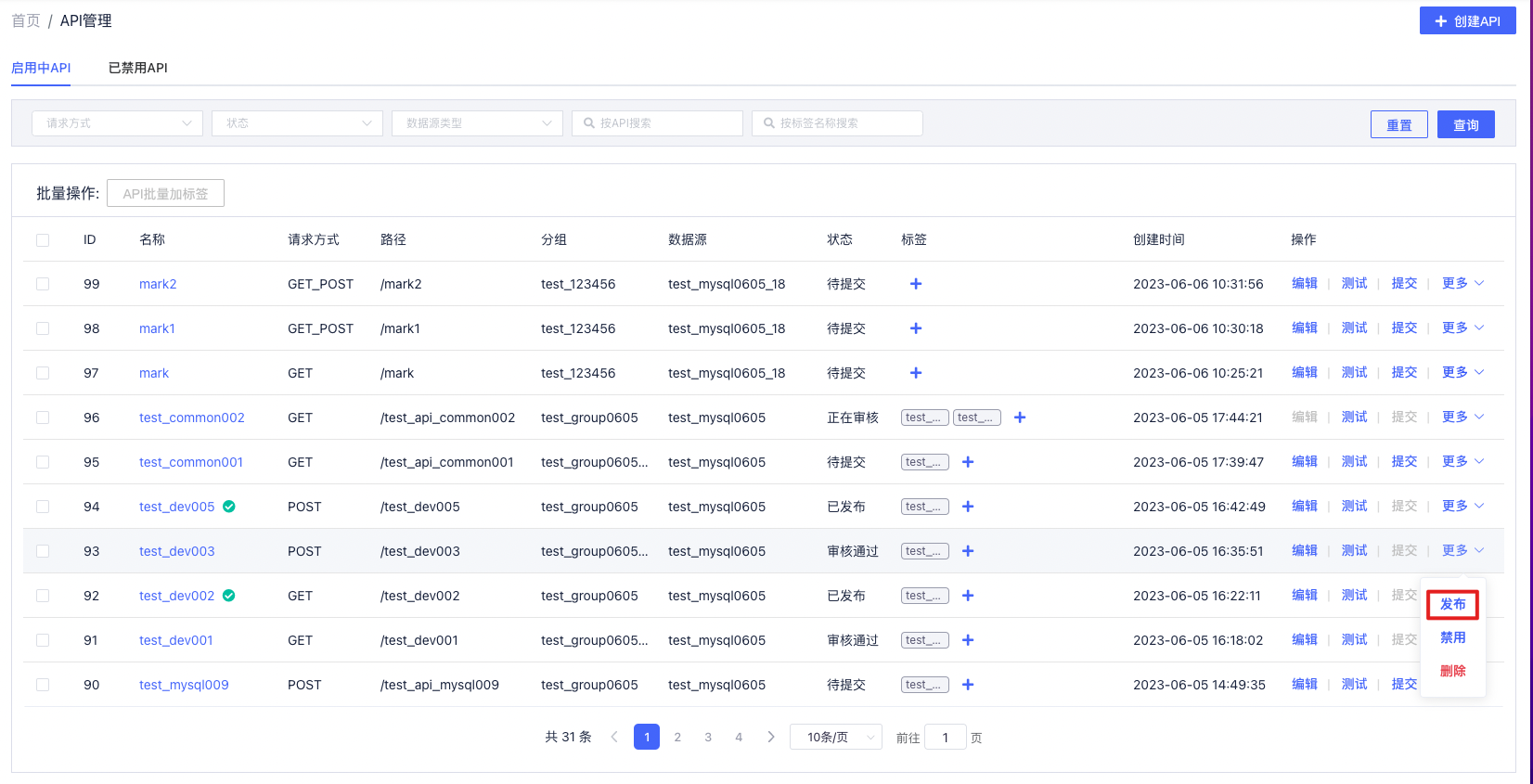Check the box for the ID 99 row
Viewport: 1533px width, 784px height.
tap(43, 284)
